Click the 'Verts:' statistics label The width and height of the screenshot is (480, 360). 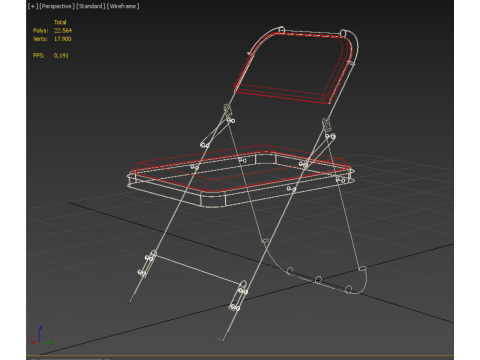pos(40,39)
